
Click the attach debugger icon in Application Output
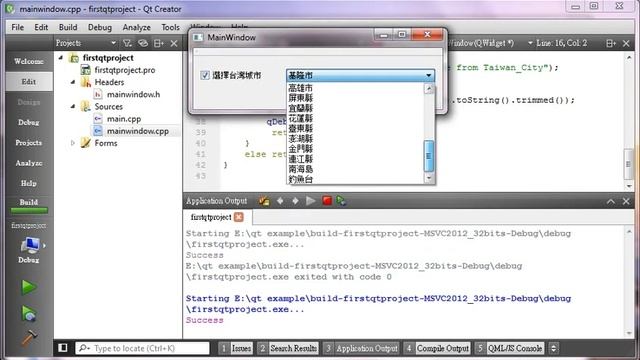click(x=342, y=201)
